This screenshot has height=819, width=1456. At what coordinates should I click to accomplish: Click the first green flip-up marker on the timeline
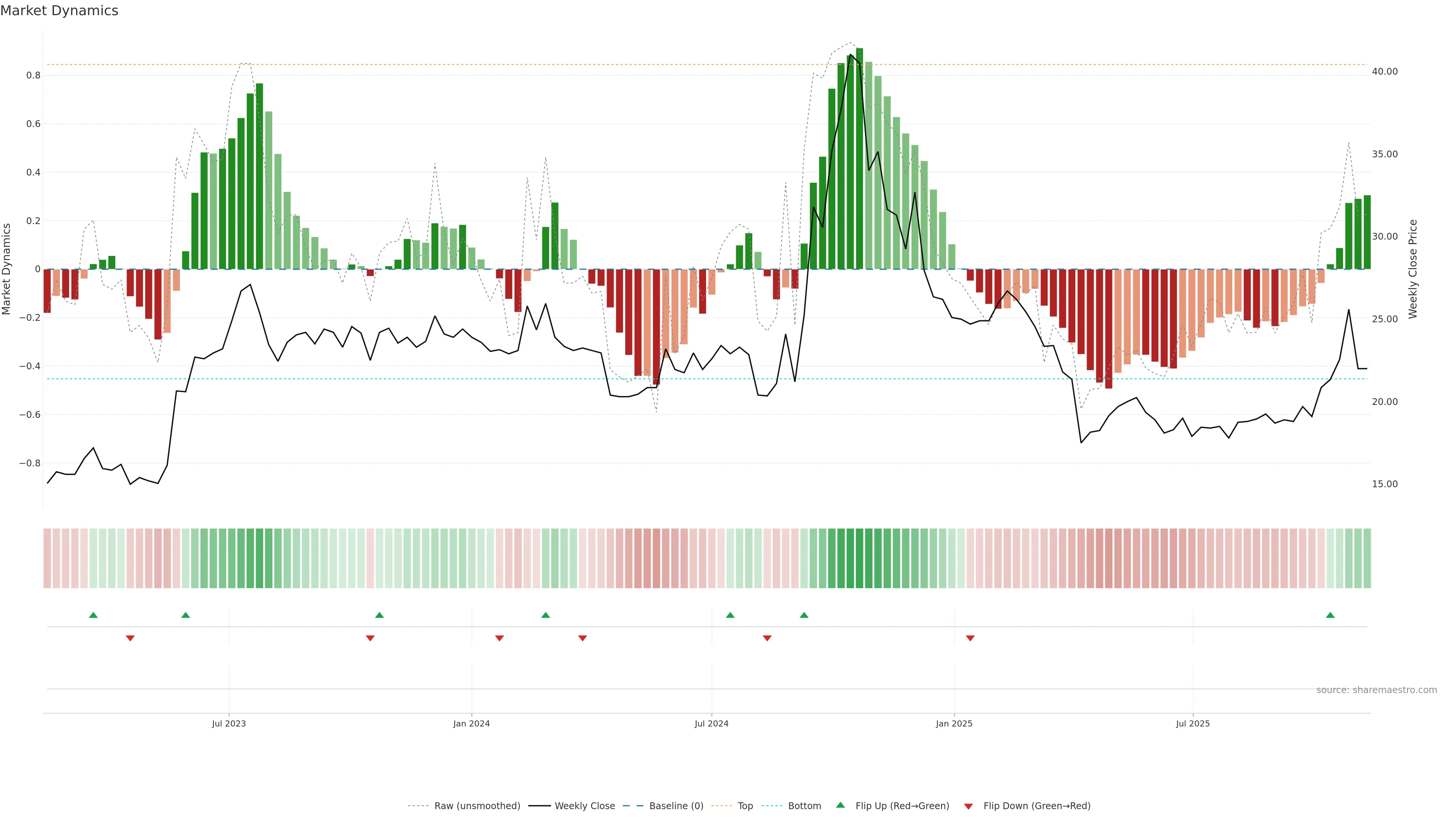click(x=93, y=615)
